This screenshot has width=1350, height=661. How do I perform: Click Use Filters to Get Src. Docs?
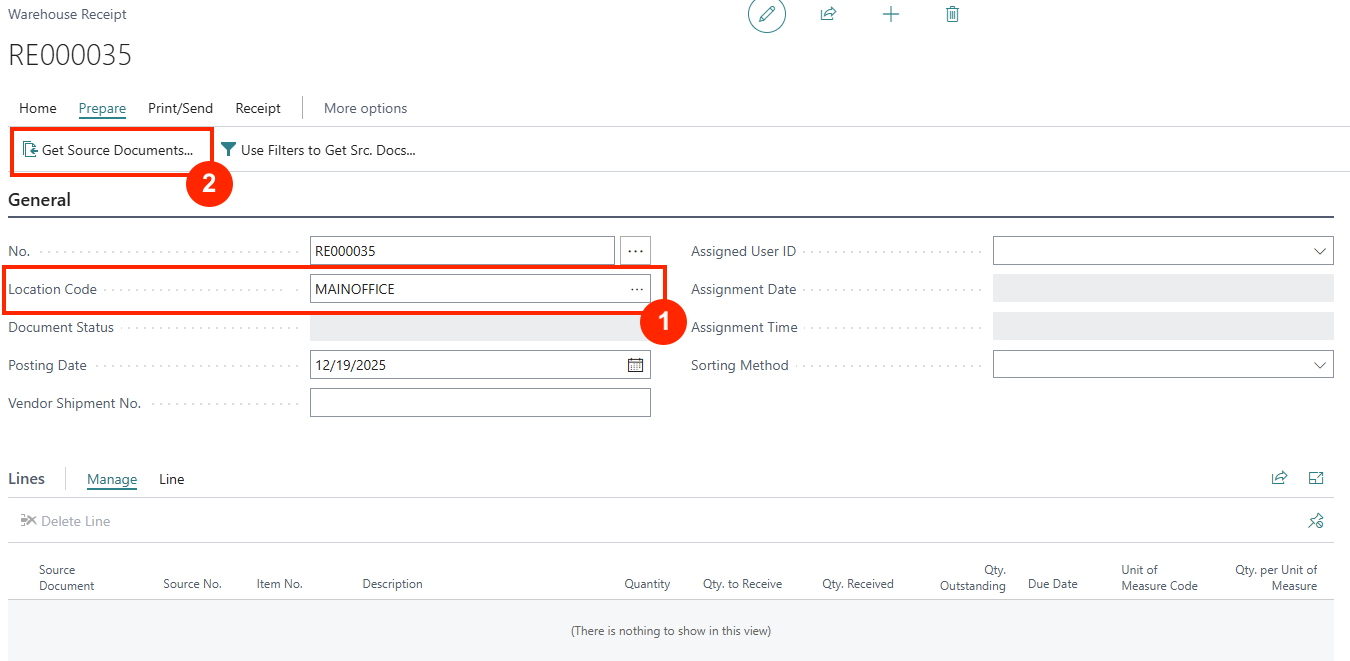coord(318,150)
